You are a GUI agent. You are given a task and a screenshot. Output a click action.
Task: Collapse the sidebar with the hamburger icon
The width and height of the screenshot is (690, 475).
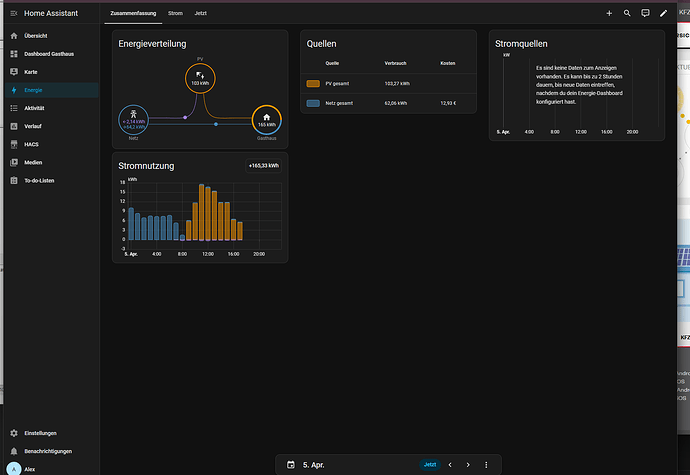click(x=13, y=14)
